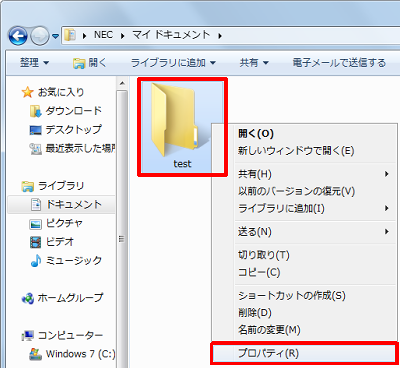Image resolution: width=400 pixels, height=368 pixels.
Task: Open recent pages dropdown beside Forward arrow
Action: (x=56, y=36)
